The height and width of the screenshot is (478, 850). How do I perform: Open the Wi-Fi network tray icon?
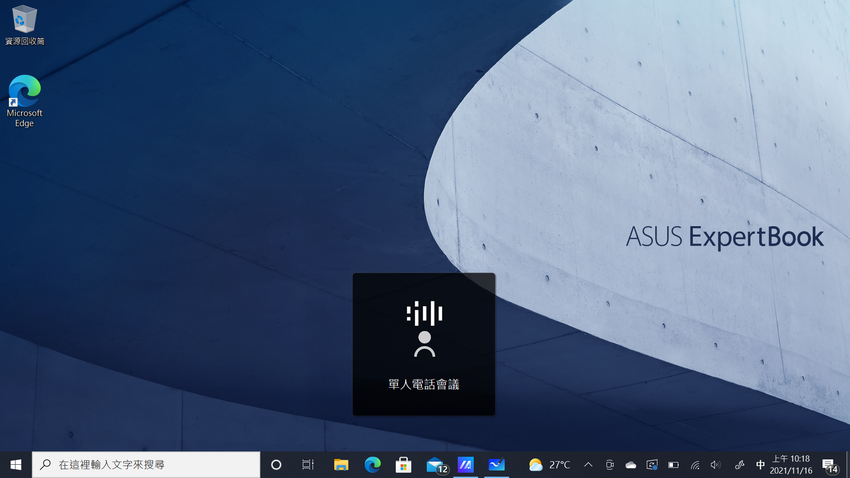694,464
